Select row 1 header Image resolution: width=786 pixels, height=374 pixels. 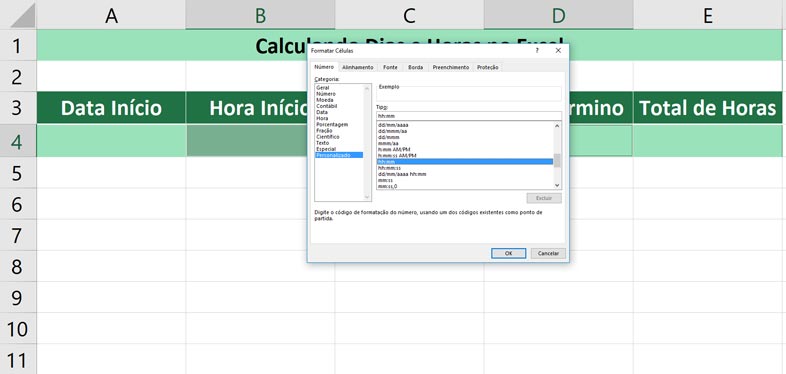(x=18, y=45)
